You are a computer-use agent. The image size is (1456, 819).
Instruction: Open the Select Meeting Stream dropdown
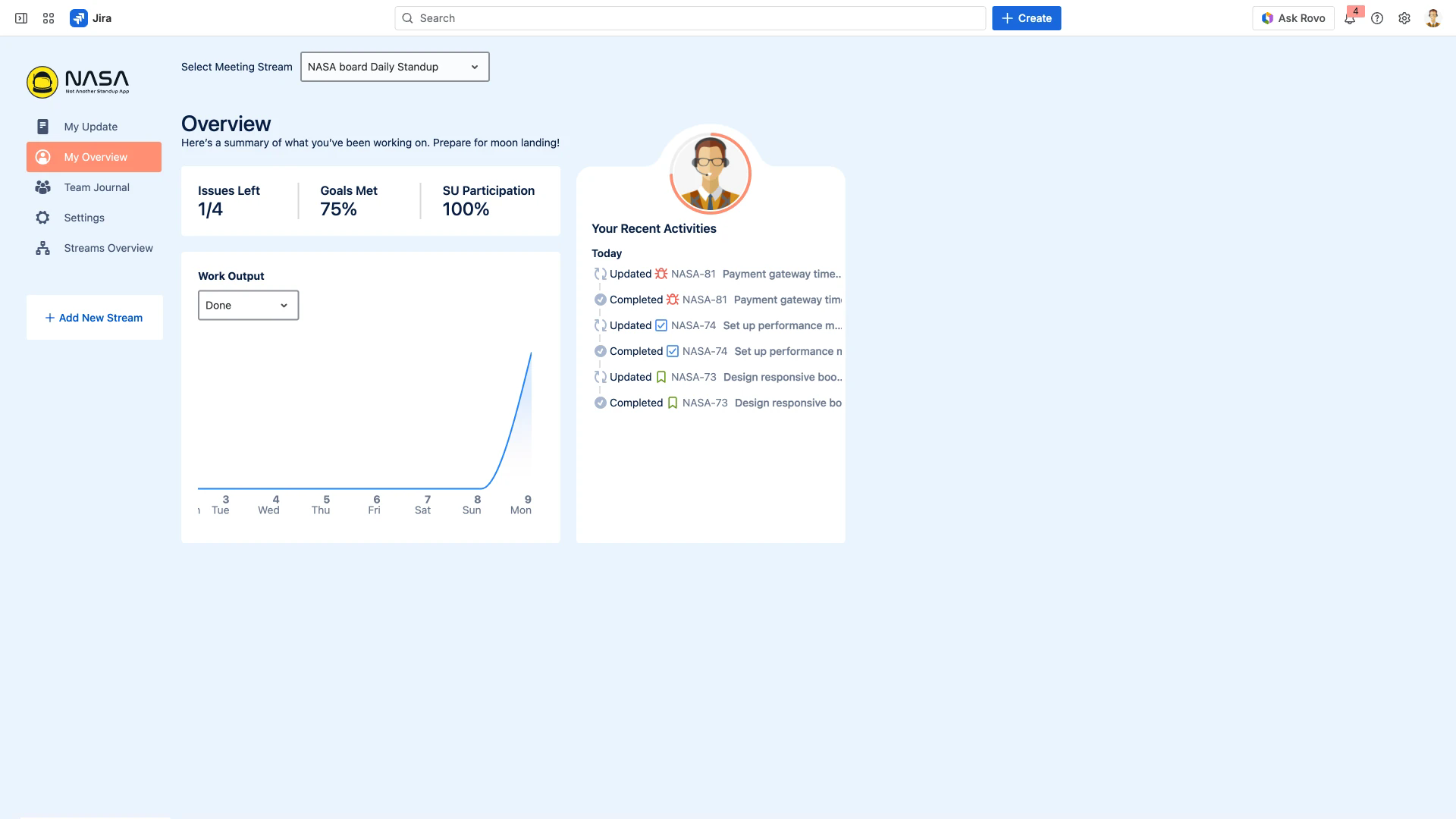pyautogui.click(x=394, y=67)
